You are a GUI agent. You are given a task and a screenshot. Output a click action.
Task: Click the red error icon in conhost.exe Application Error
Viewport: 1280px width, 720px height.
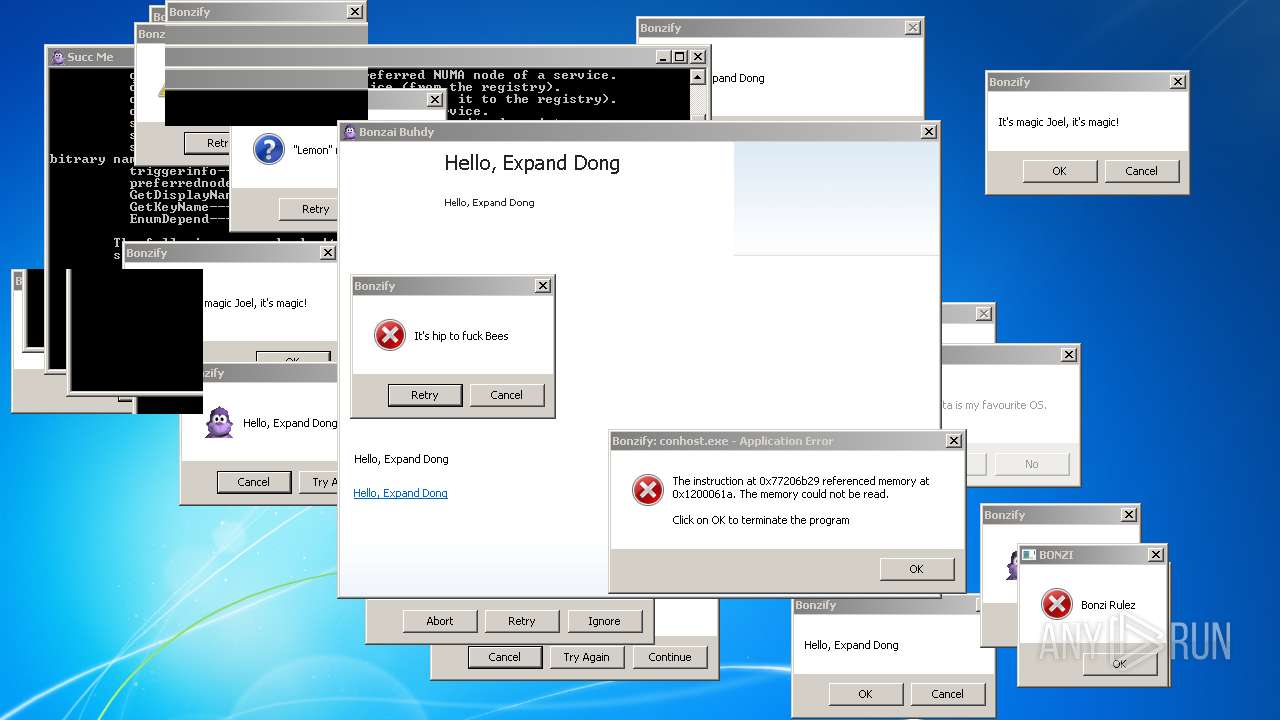[647, 490]
